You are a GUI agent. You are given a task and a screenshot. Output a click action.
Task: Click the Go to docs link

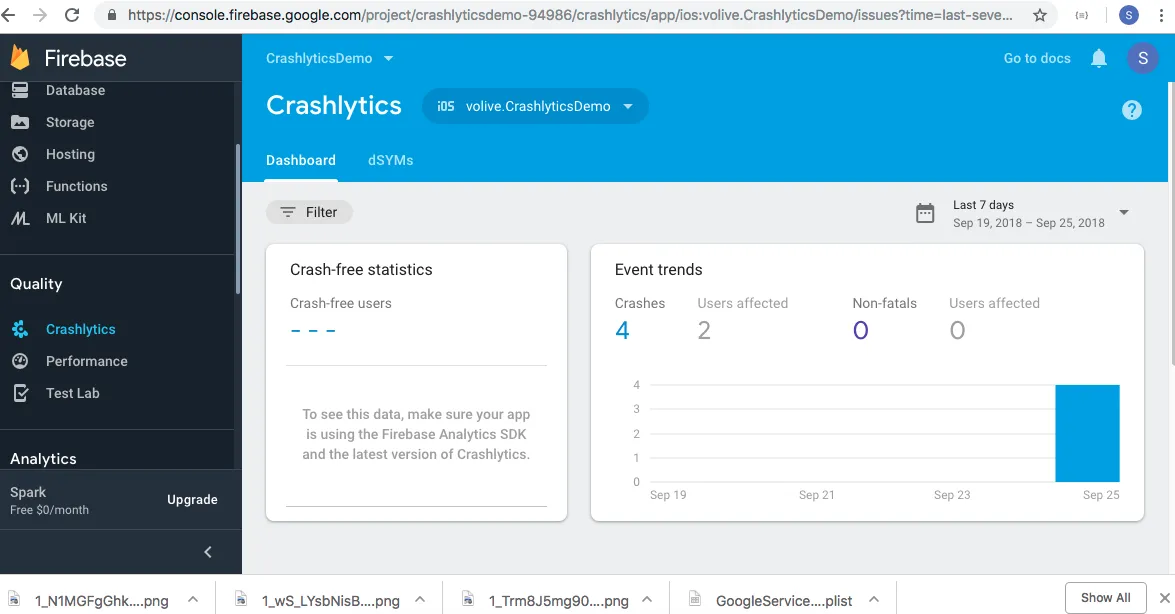tap(1037, 58)
